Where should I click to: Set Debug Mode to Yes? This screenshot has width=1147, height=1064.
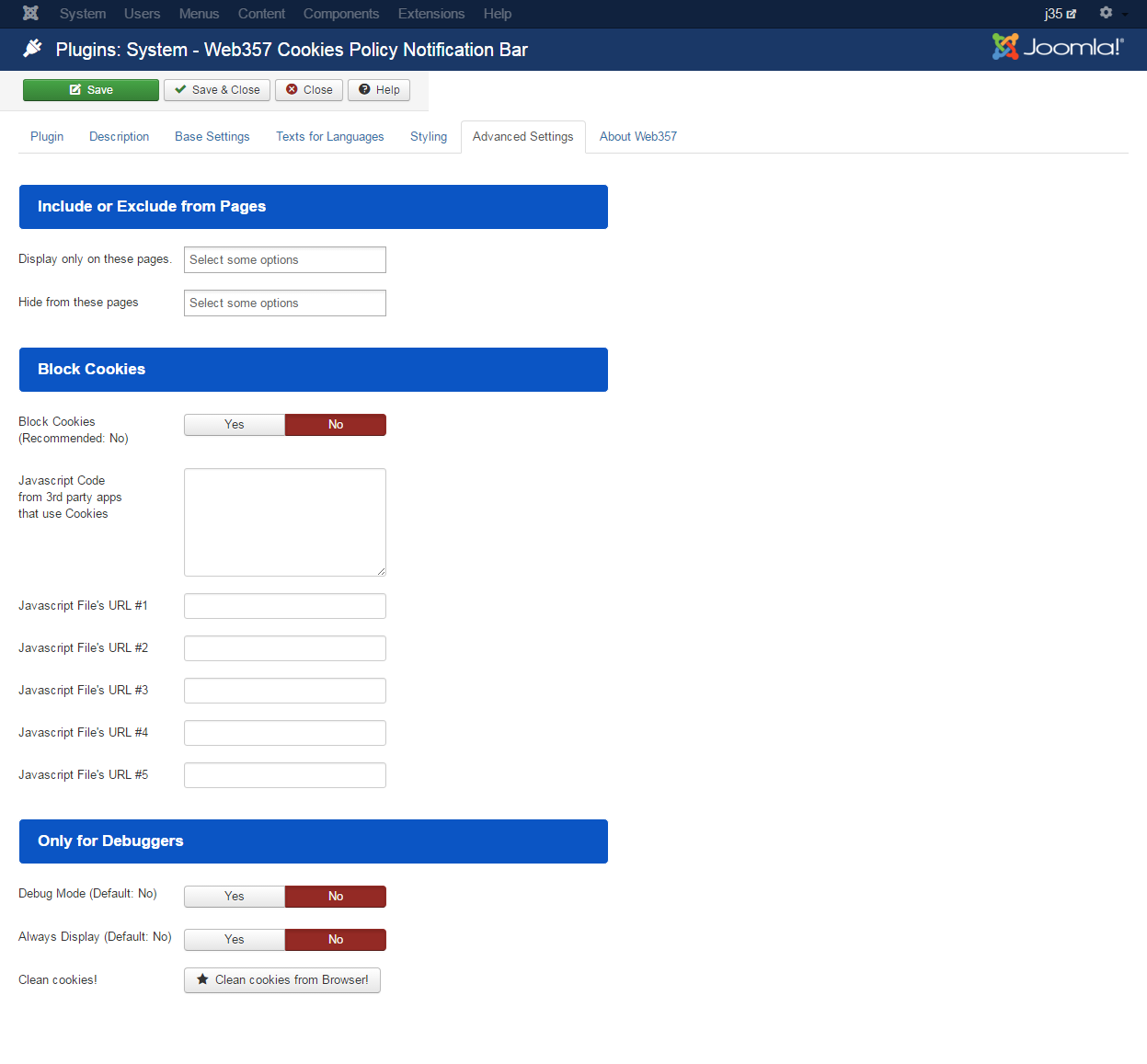point(235,897)
